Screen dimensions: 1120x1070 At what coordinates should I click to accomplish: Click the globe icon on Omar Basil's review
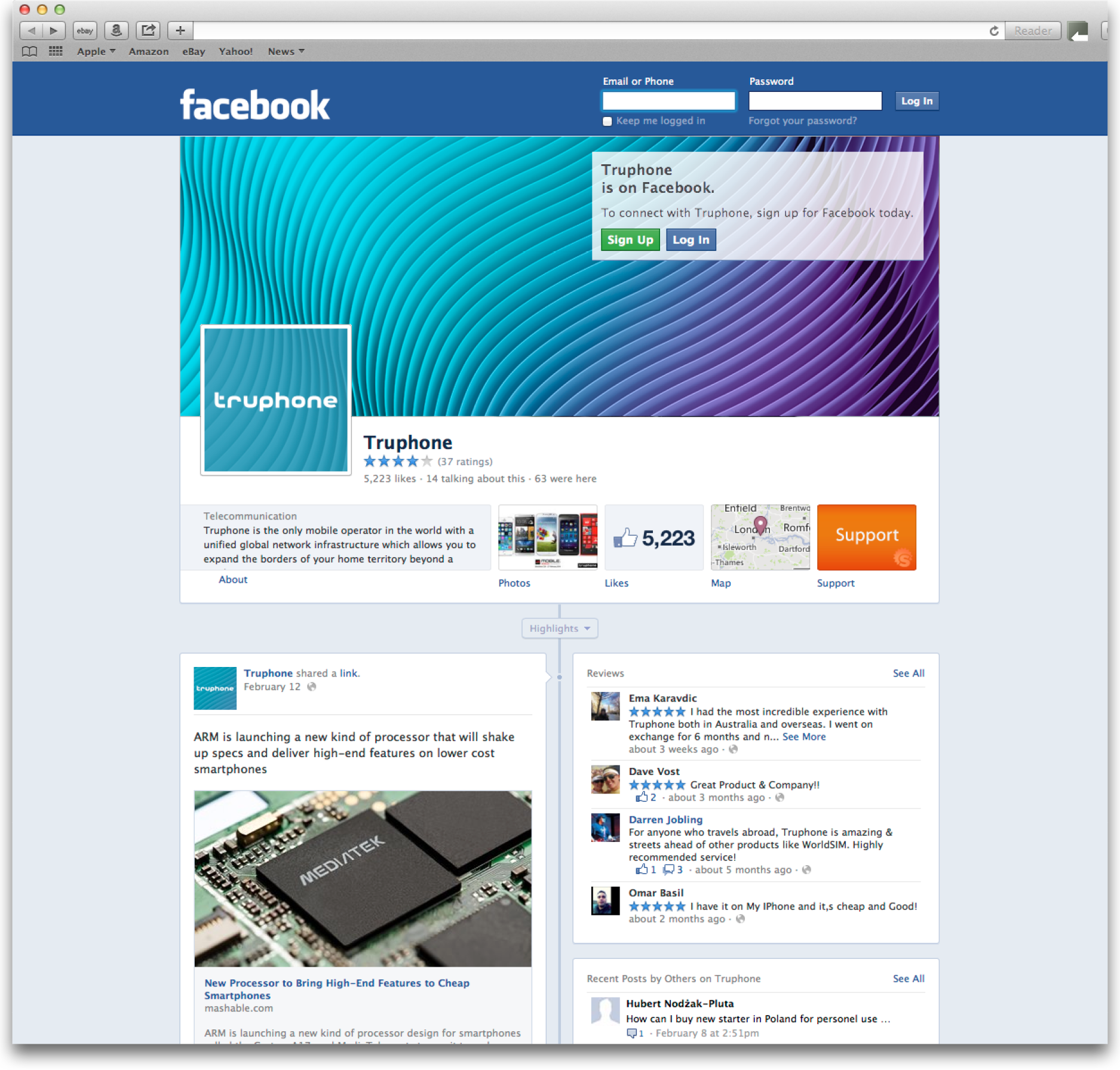click(741, 919)
